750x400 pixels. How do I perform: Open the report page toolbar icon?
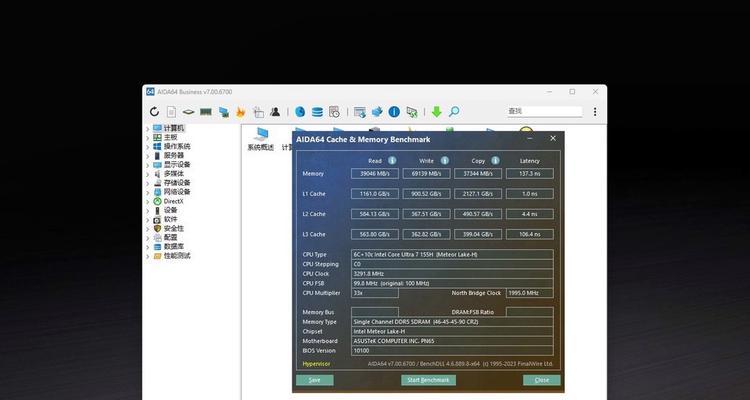pos(171,112)
